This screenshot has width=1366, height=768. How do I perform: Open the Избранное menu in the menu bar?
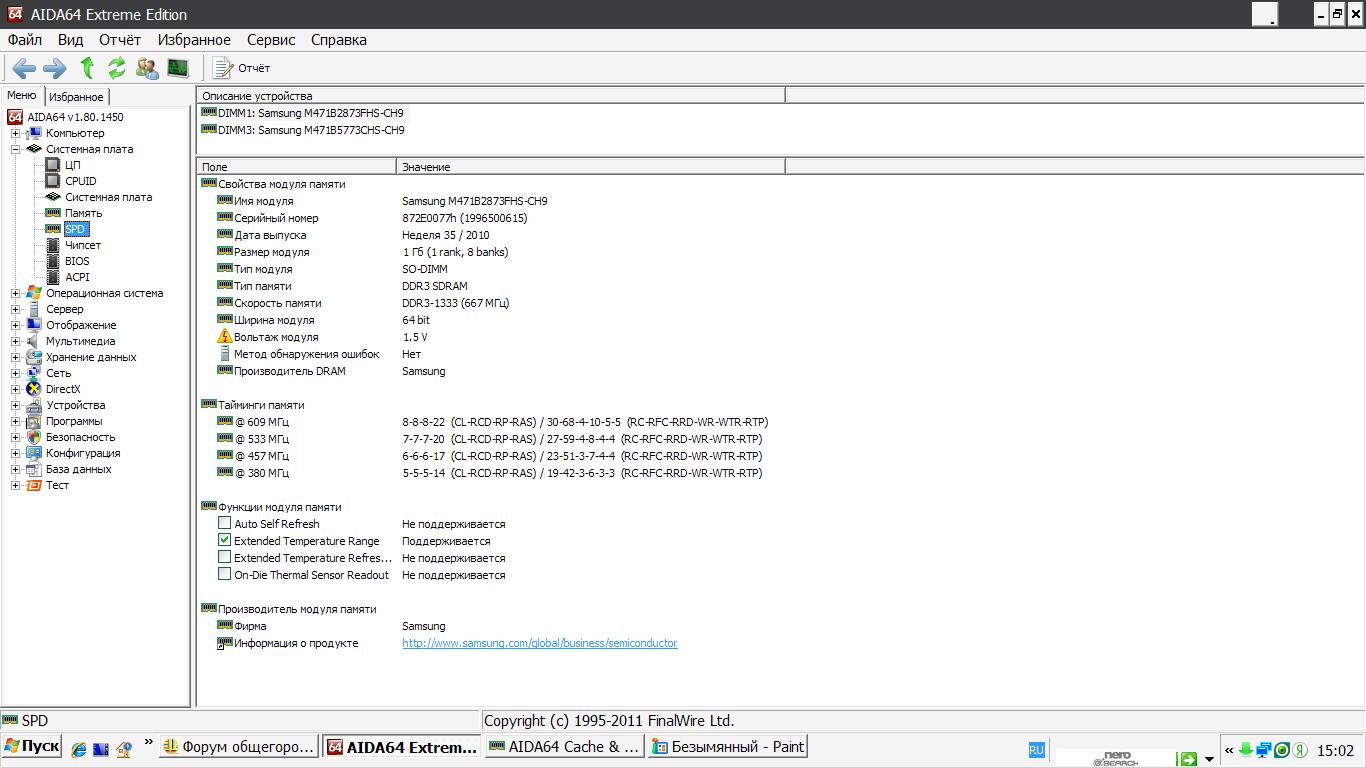[x=194, y=40]
